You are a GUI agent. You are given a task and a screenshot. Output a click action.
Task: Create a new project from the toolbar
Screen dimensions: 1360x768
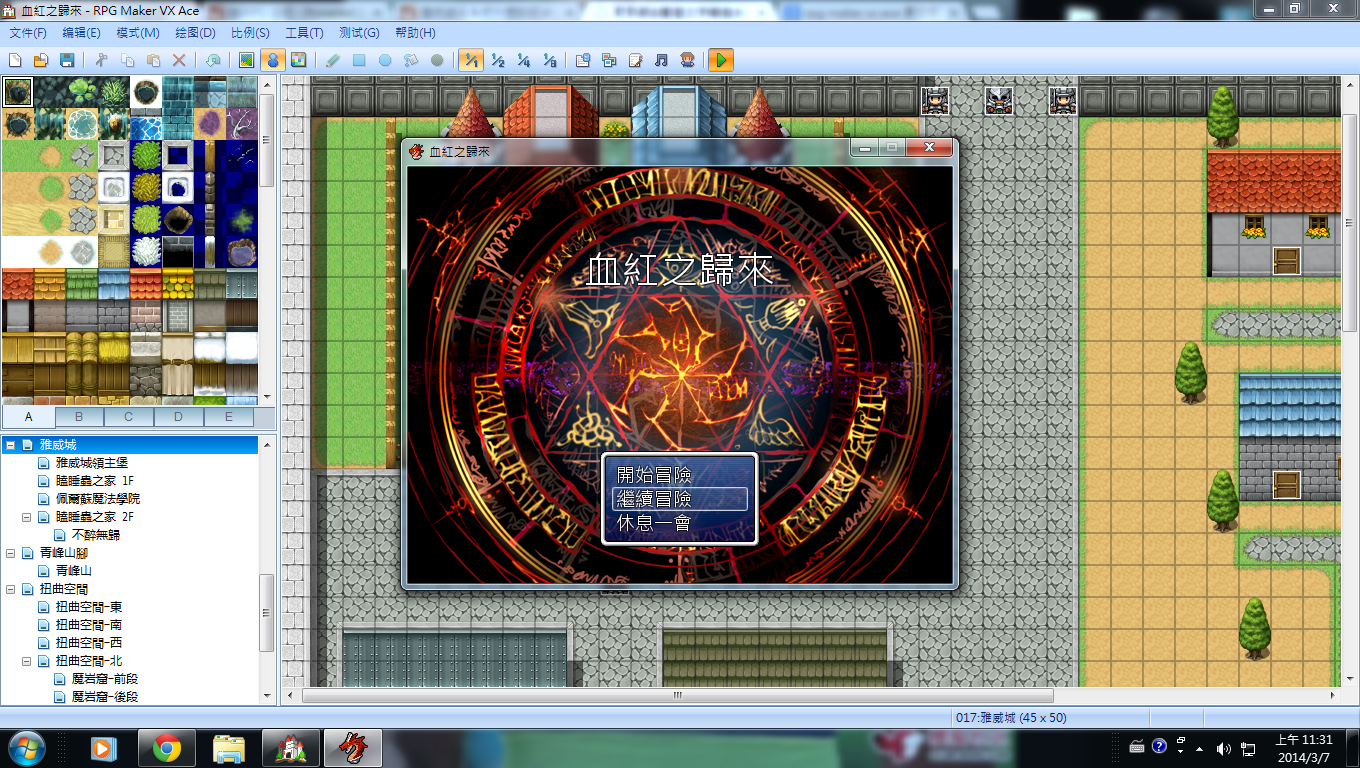tap(15, 60)
